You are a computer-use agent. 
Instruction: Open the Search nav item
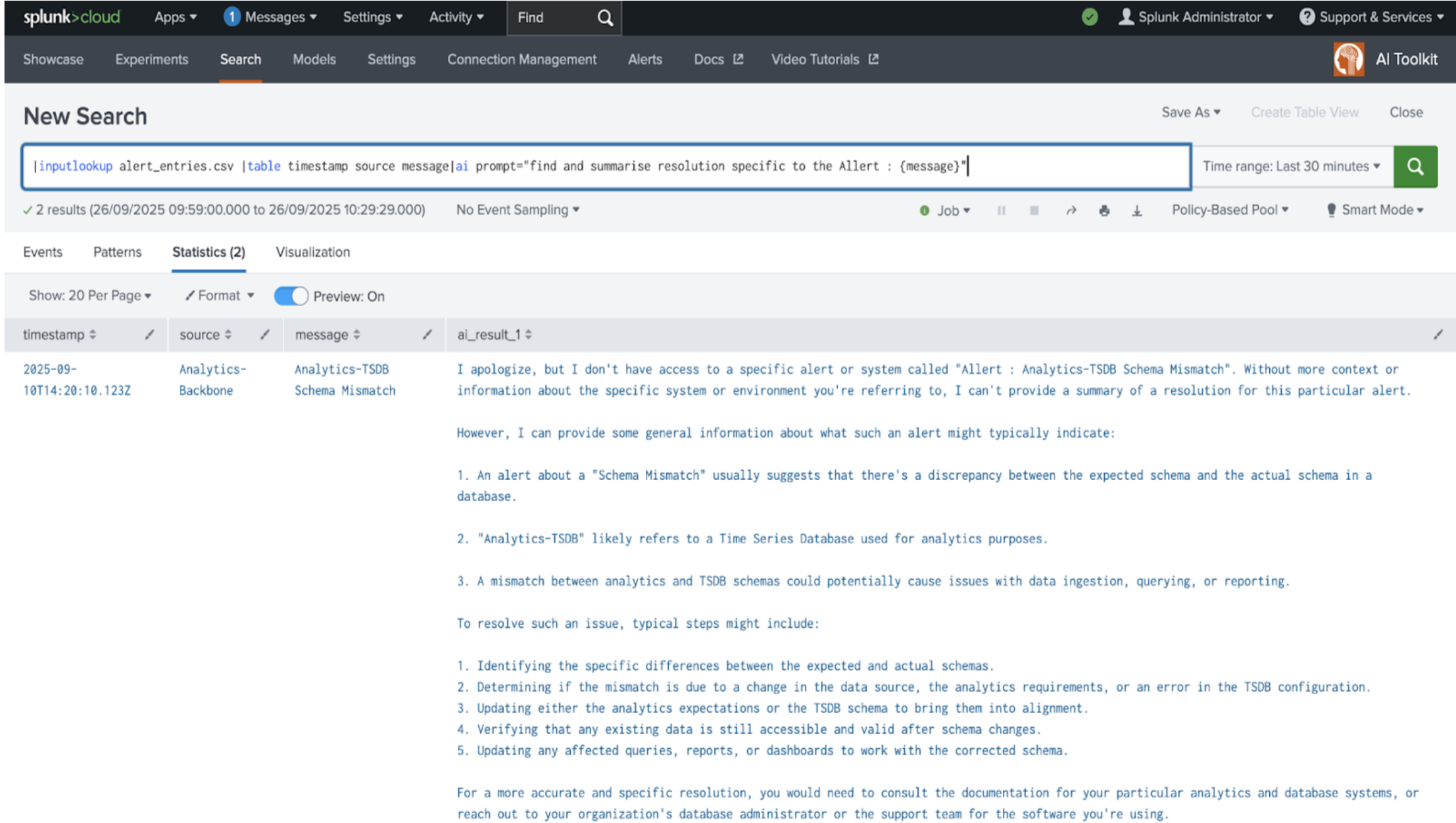241,59
